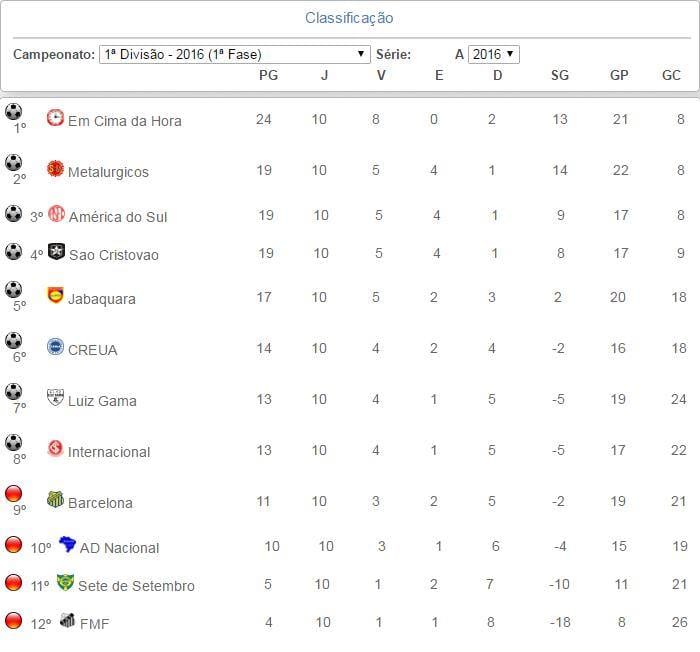Click the Internacional team name
700x652 pixels.
coord(109,452)
